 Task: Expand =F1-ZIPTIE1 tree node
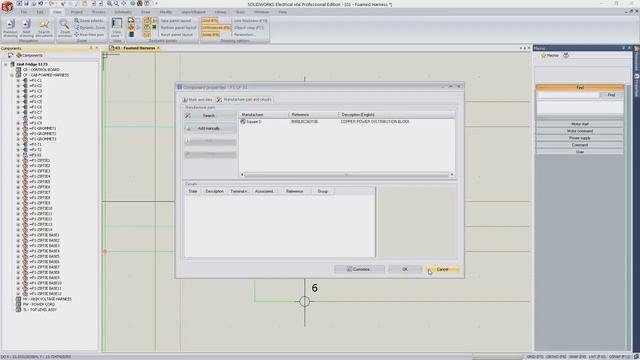coord(18,160)
